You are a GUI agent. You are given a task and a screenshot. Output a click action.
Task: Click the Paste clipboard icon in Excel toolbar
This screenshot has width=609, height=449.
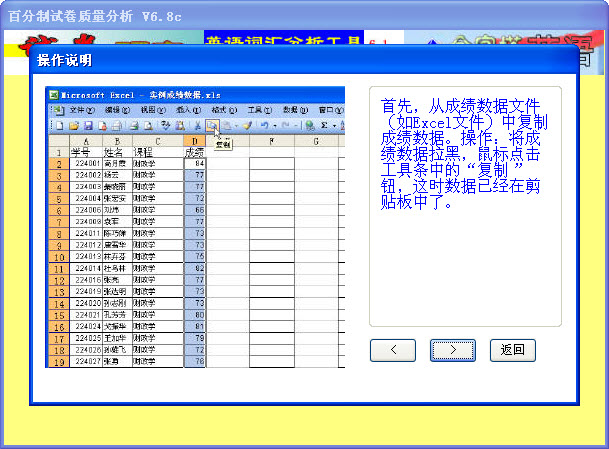(x=227, y=125)
